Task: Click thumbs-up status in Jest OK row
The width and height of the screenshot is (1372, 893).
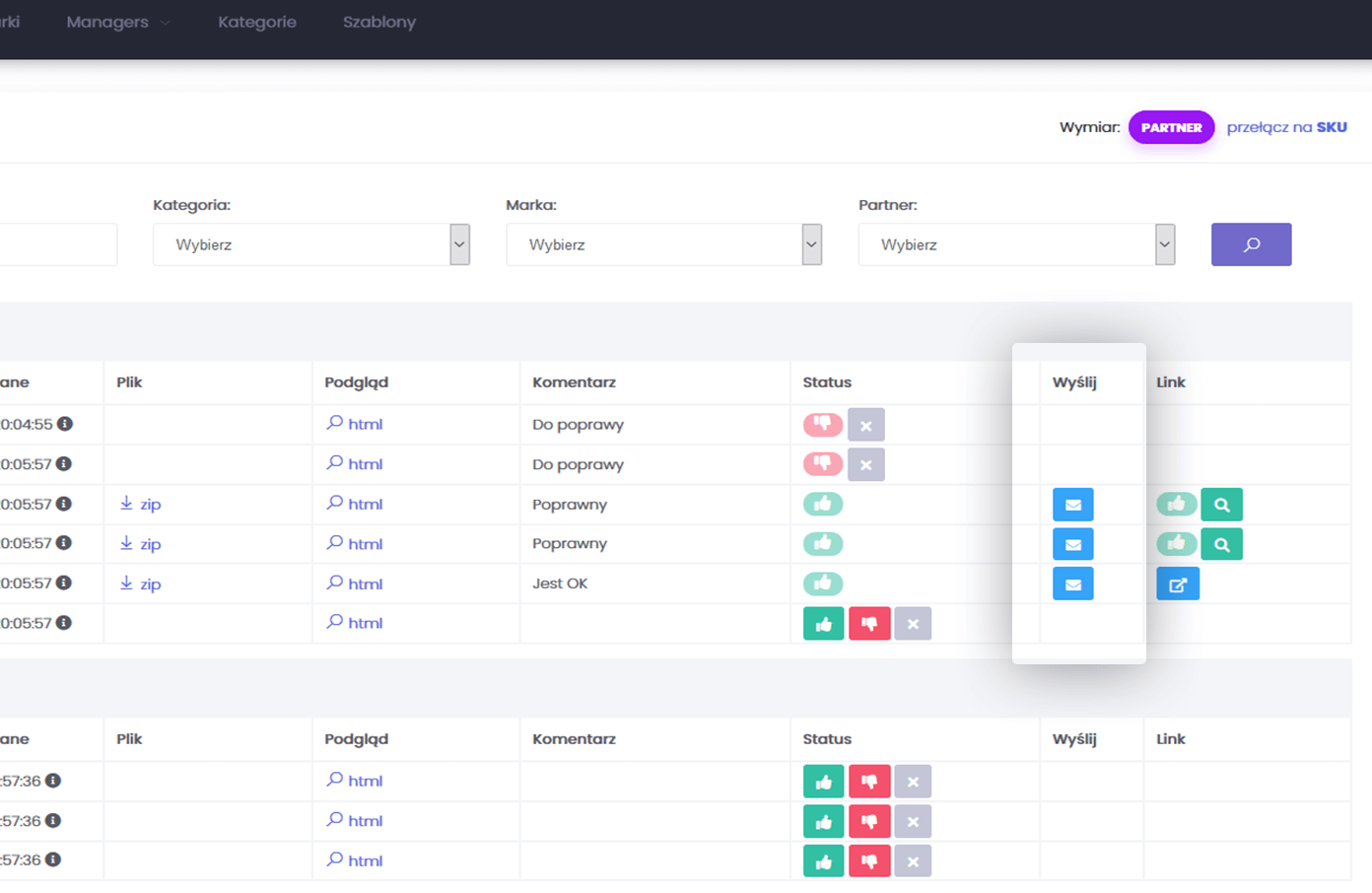Action: click(x=823, y=584)
